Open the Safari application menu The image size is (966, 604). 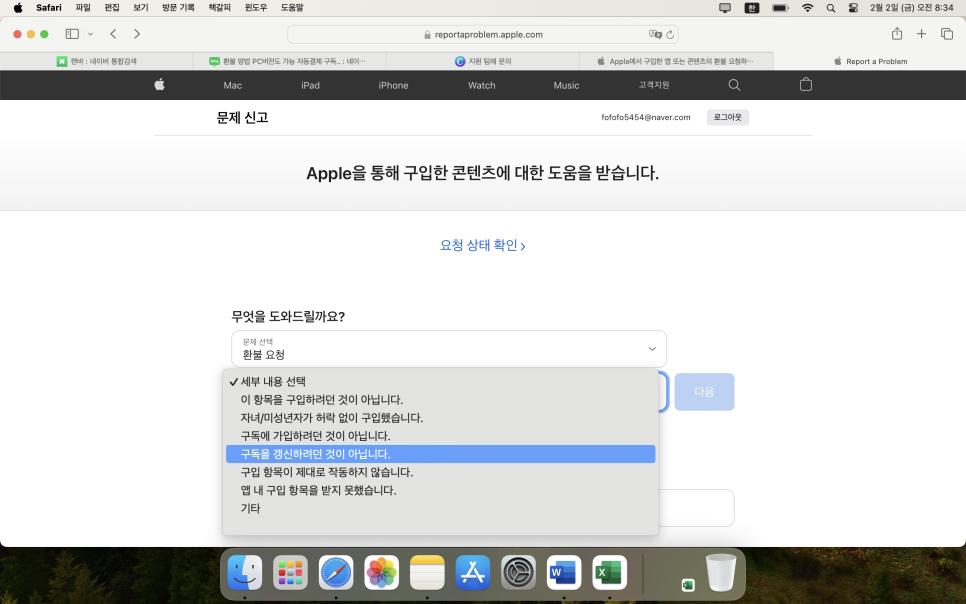tap(49, 8)
